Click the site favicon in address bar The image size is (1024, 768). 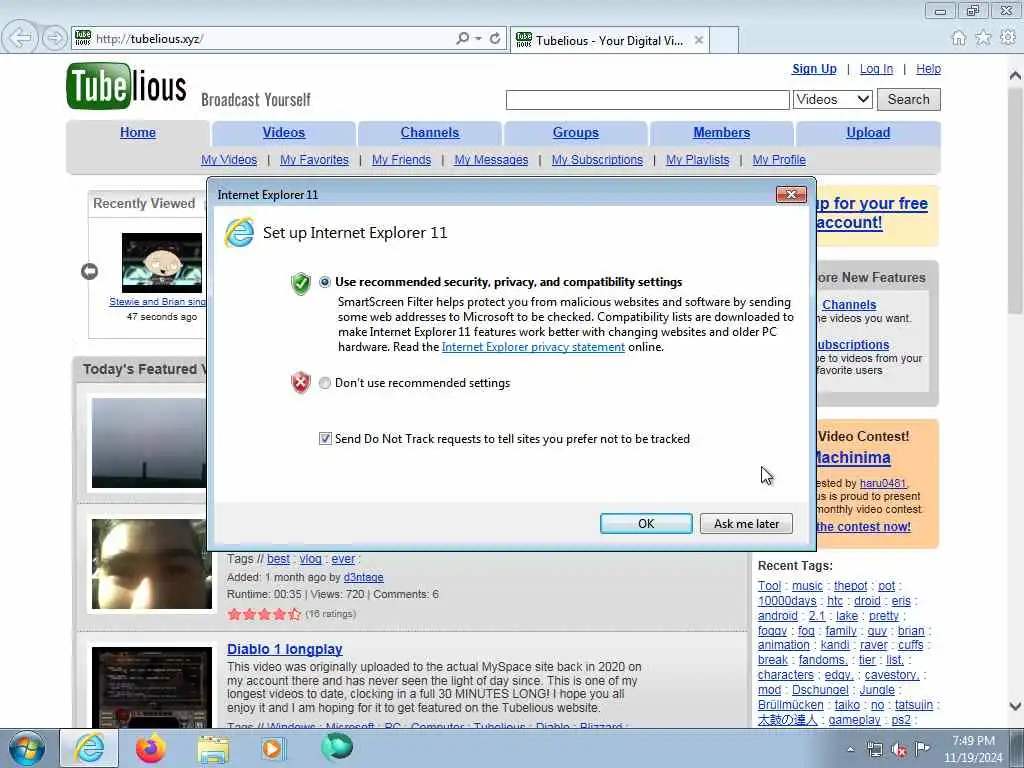point(82,38)
